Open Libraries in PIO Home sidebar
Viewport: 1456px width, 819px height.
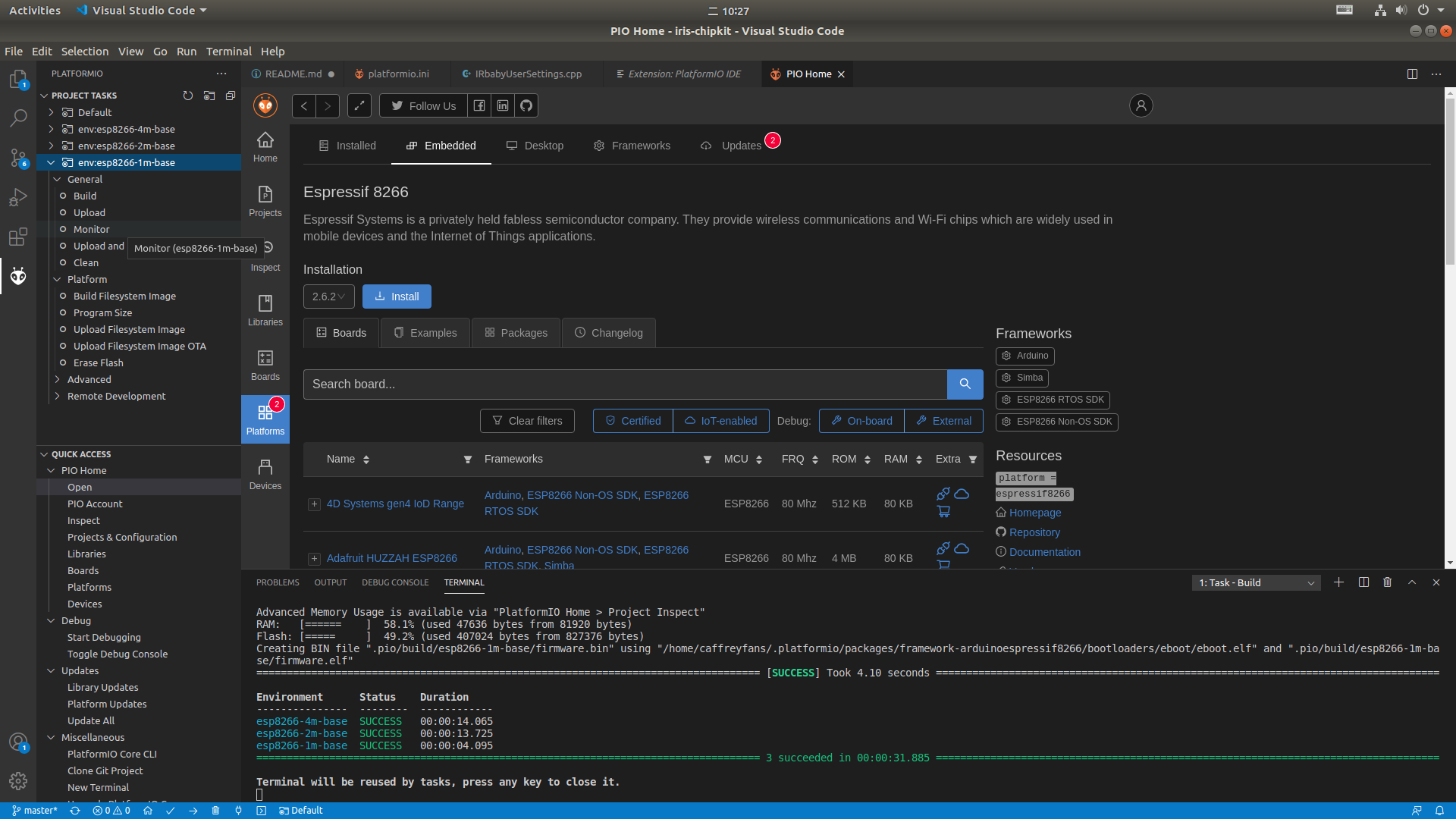click(265, 311)
